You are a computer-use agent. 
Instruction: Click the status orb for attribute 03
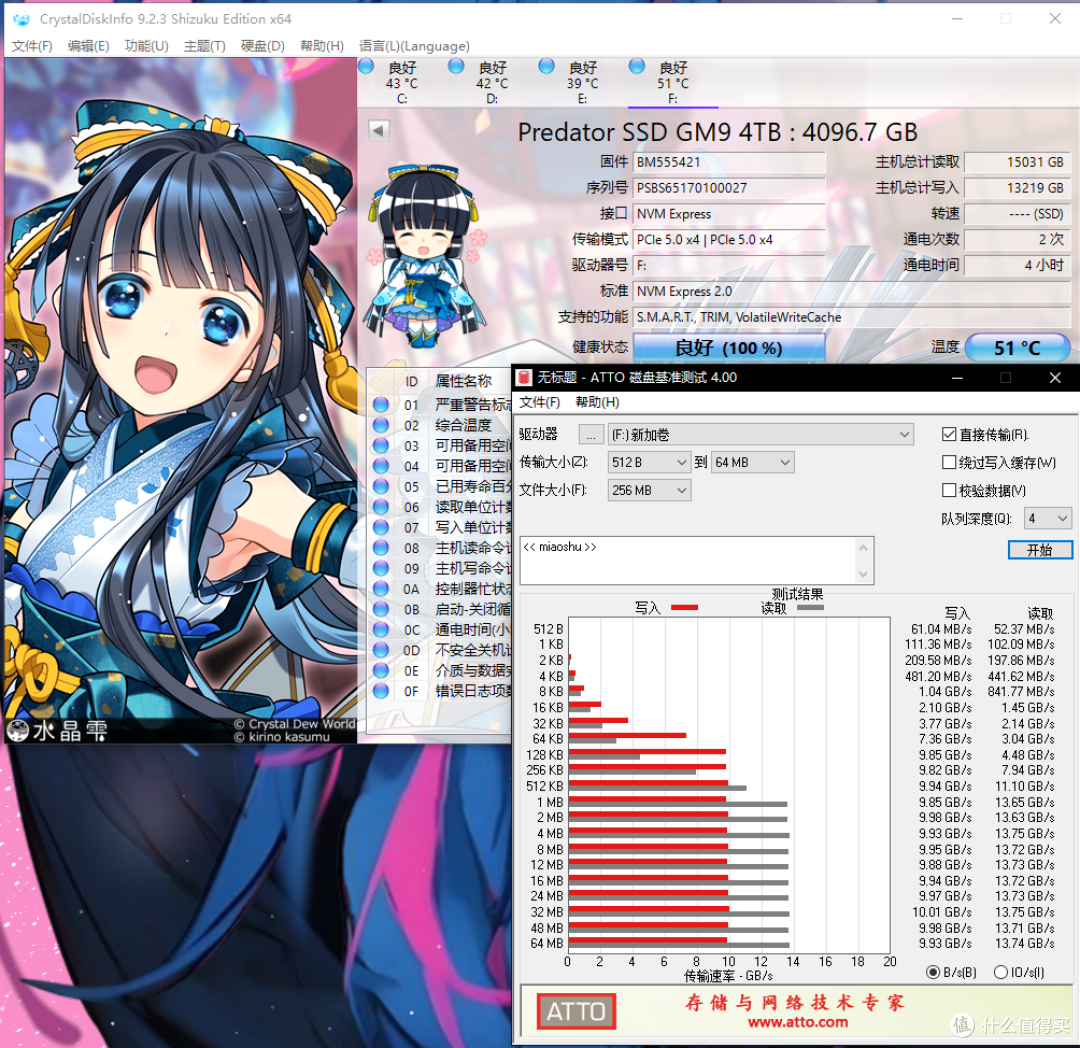click(x=381, y=446)
